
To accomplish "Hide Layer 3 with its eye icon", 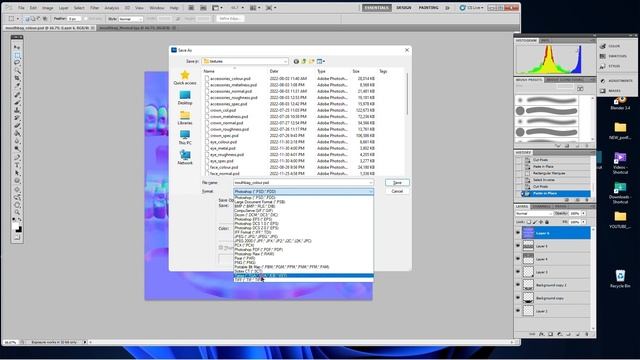I will pos(518,272).
